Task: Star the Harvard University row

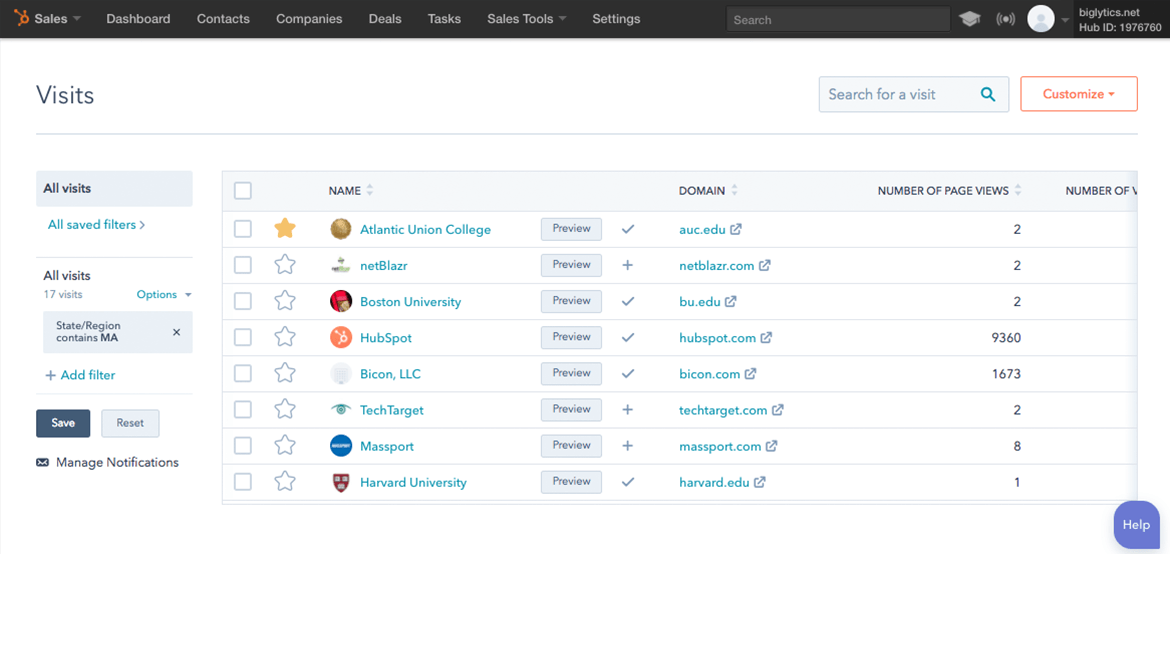Action: (x=285, y=481)
